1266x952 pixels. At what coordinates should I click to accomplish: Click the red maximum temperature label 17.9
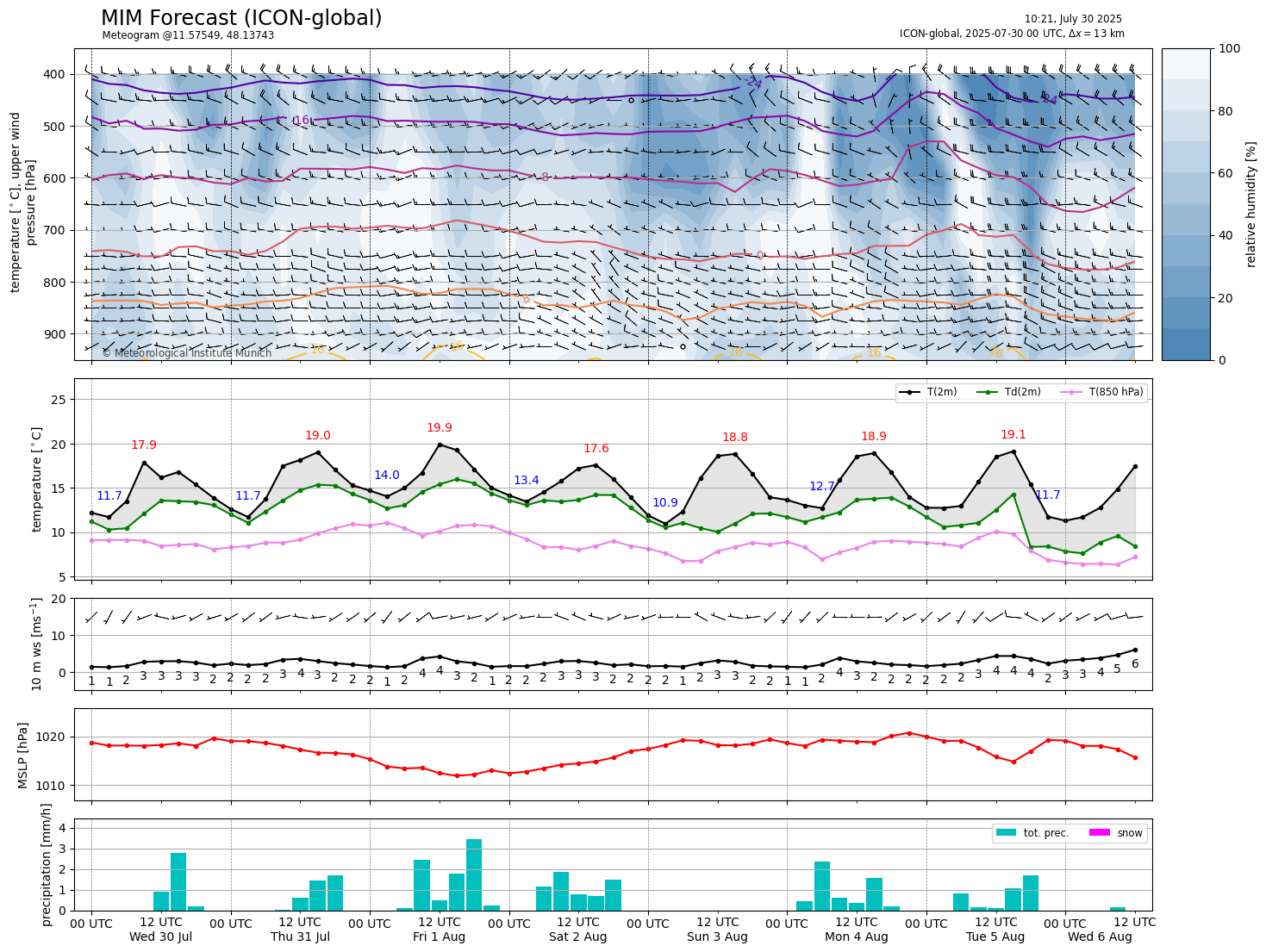(144, 445)
